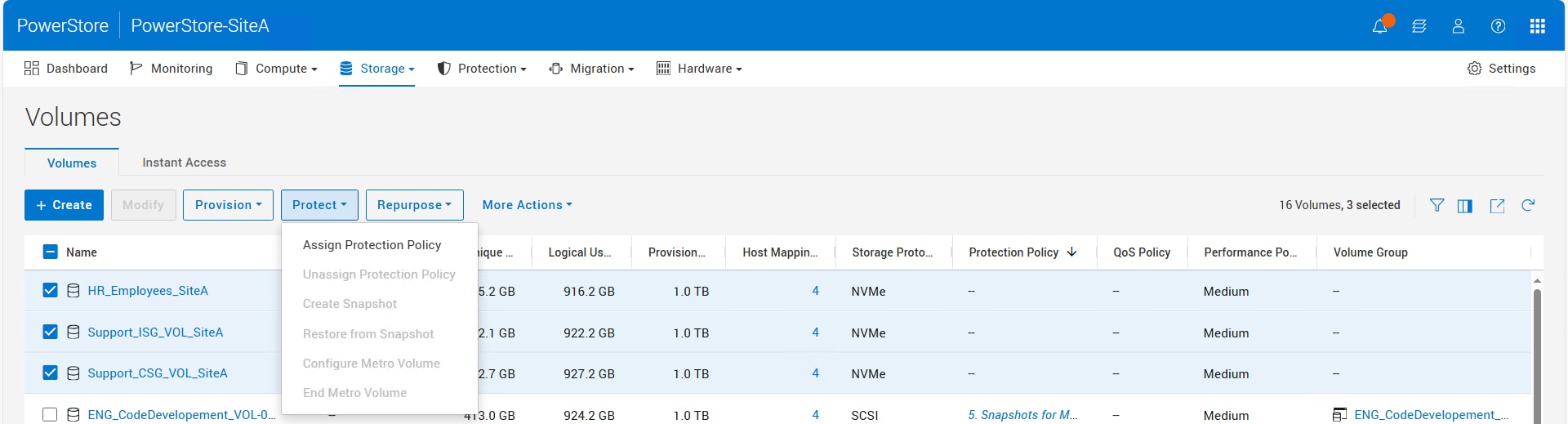Viewport: 1568px width, 424px height.
Task: Expand the Hardware menu
Action: pyautogui.click(x=699, y=69)
